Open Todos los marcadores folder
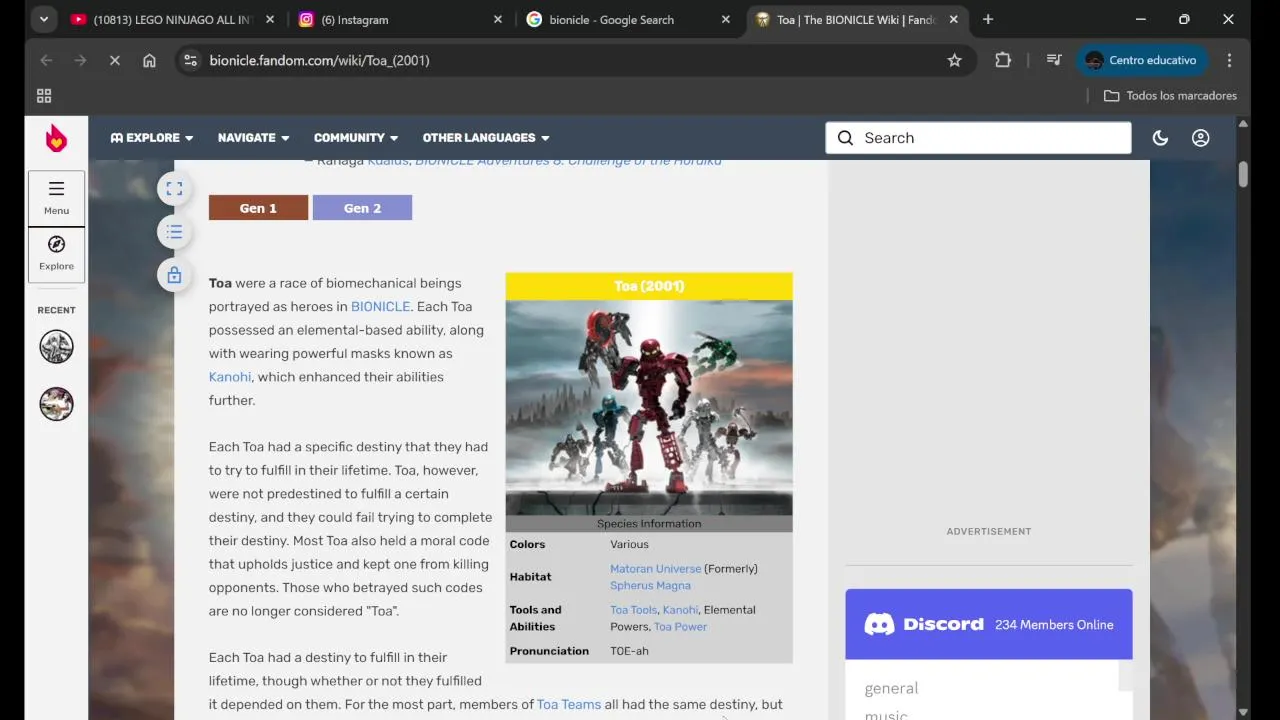The height and width of the screenshot is (720, 1280). point(1170,96)
